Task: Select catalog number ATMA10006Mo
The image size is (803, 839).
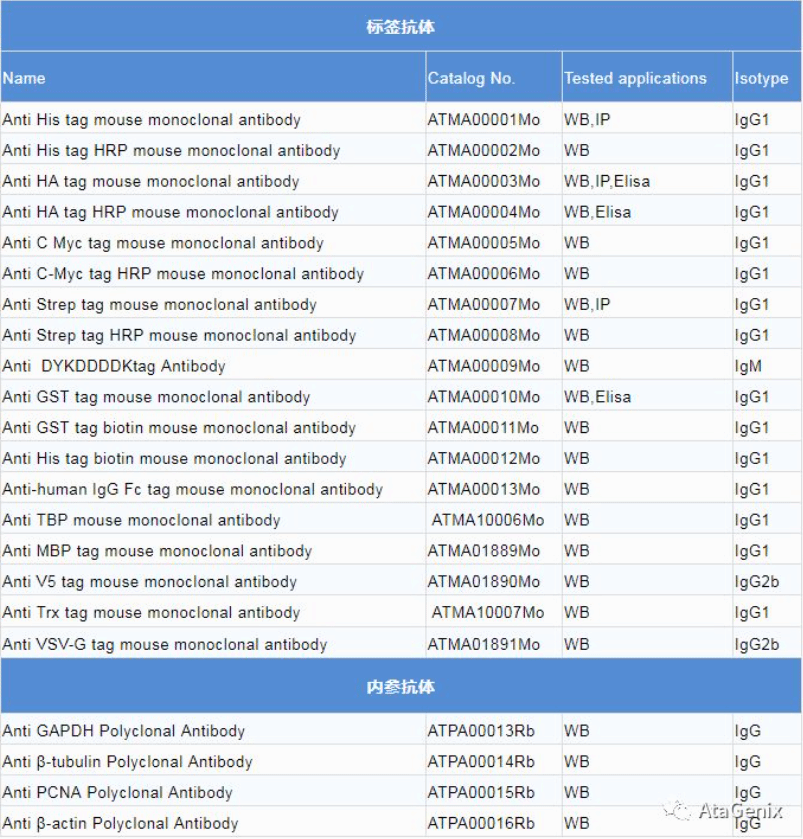Action: point(488,520)
